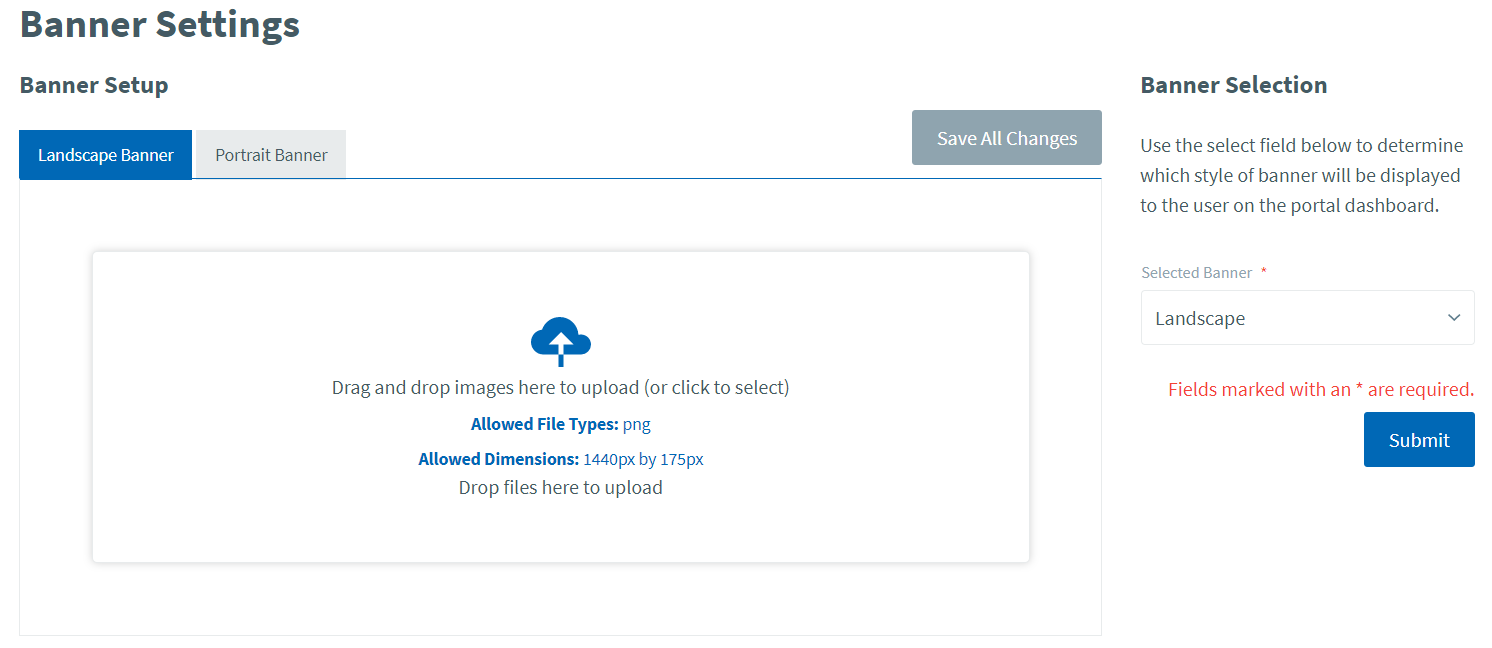
Task: Click the Submit button
Action: point(1418,440)
